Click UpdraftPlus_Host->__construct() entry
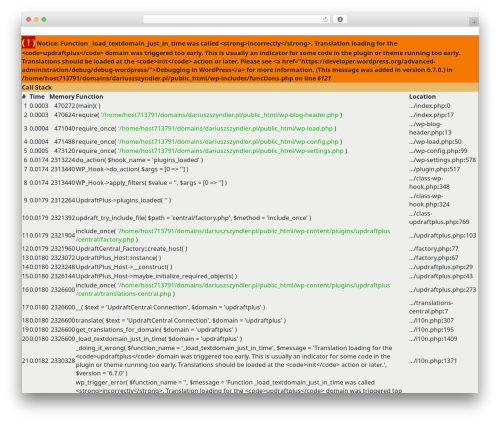Image resolution: width=500 pixels, height=423 pixels. 124,267
